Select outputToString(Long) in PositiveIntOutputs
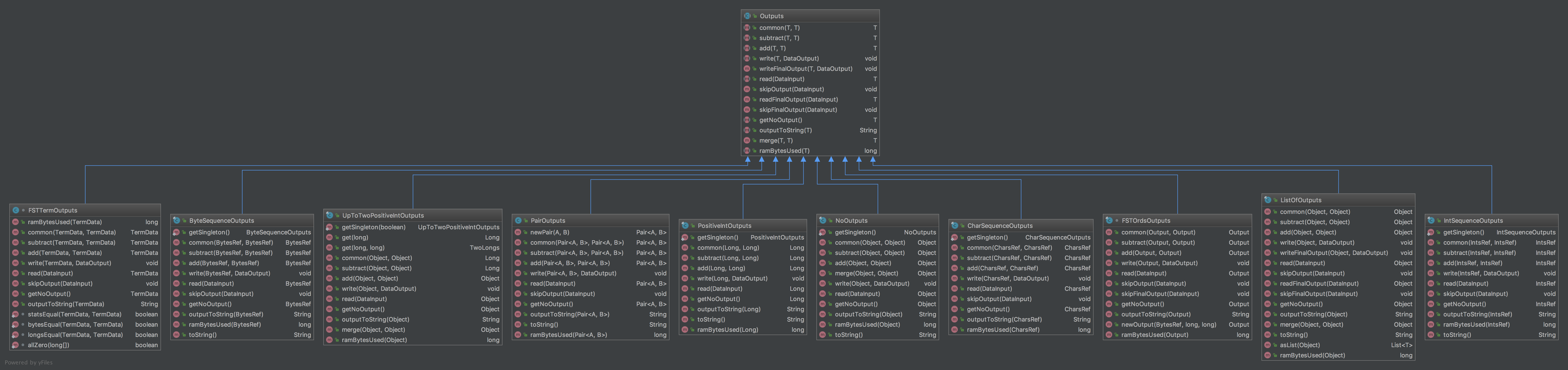This screenshot has width=1568, height=370. click(x=729, y=309)
